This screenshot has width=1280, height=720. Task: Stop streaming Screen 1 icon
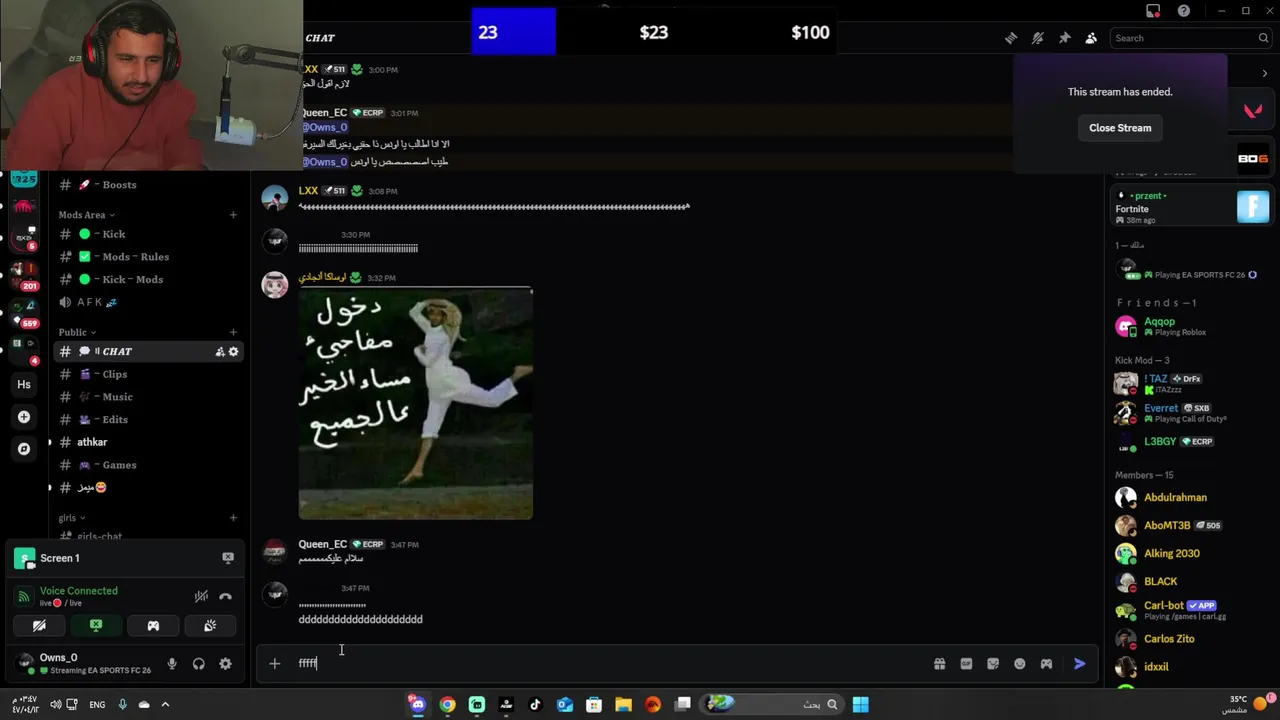(x=228, y=558)
